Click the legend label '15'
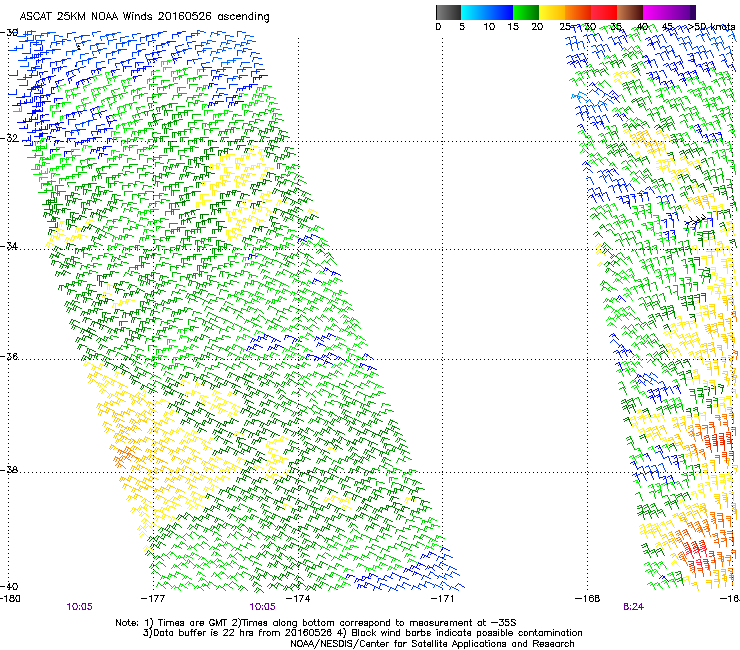Viewport: 740px width, 650px height. (513, 27)
